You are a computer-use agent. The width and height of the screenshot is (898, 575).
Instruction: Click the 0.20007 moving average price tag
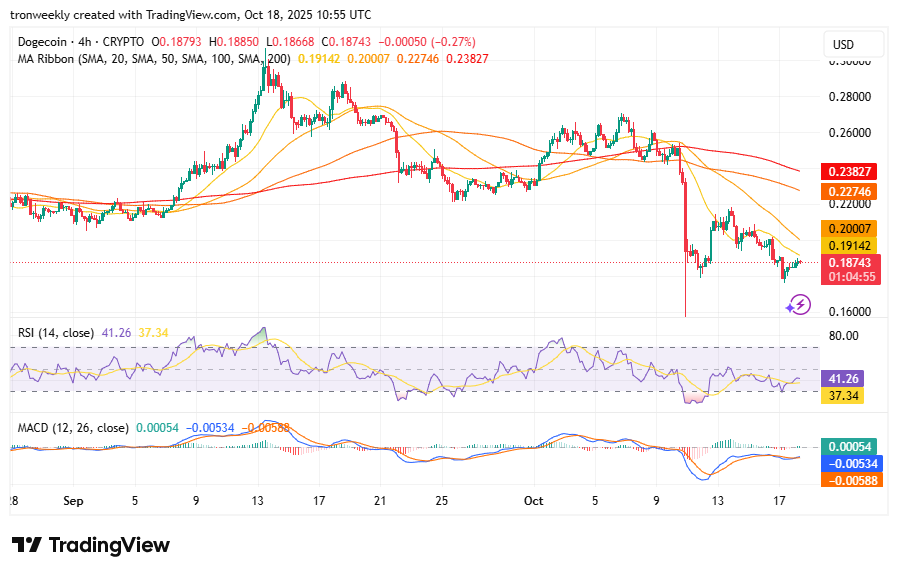pyautogui.click(x=848, y=228)
